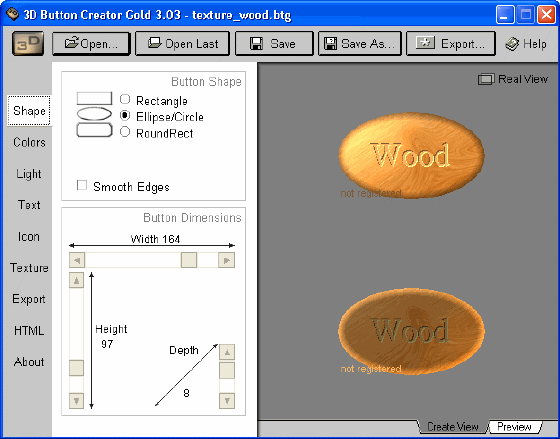The width and height of the screenshot is (560, 439).
Task: Open the Export... dialog
Action: [x=451, y=44]
